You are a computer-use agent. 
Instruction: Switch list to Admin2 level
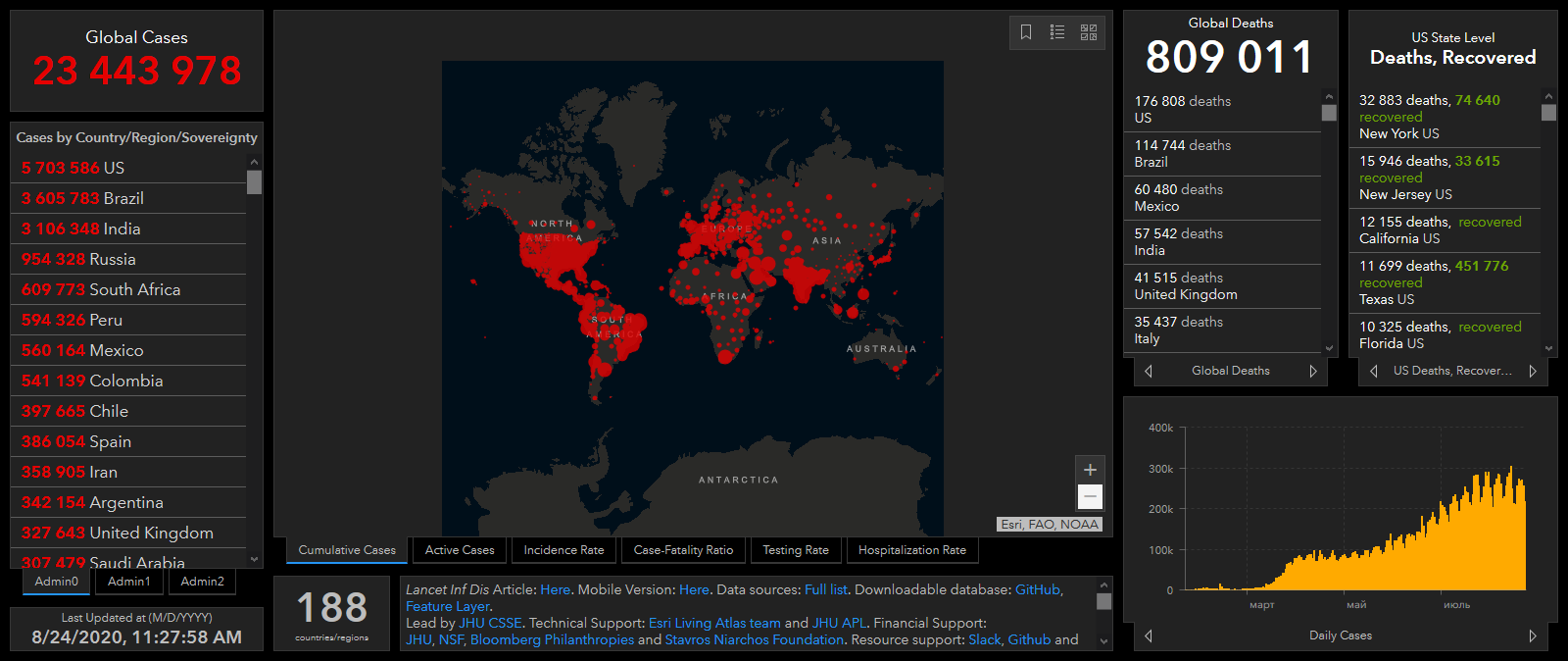click(x=203, y=582)
